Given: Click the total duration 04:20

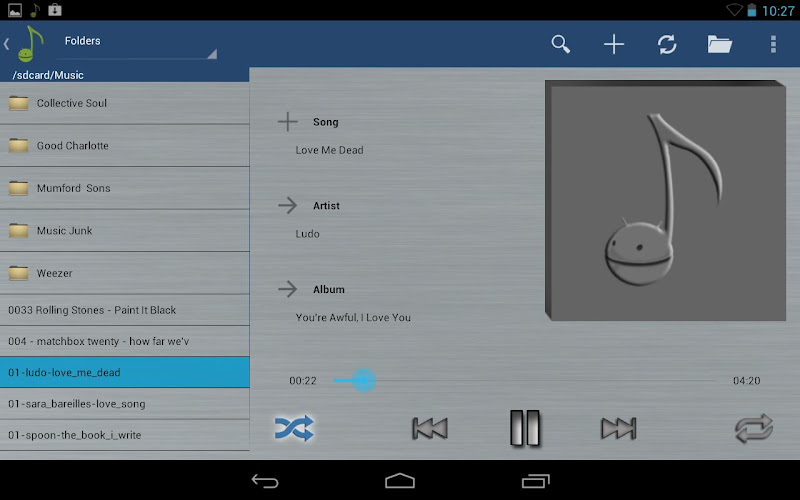Looking at the screenshot, I should coord(746,381).
